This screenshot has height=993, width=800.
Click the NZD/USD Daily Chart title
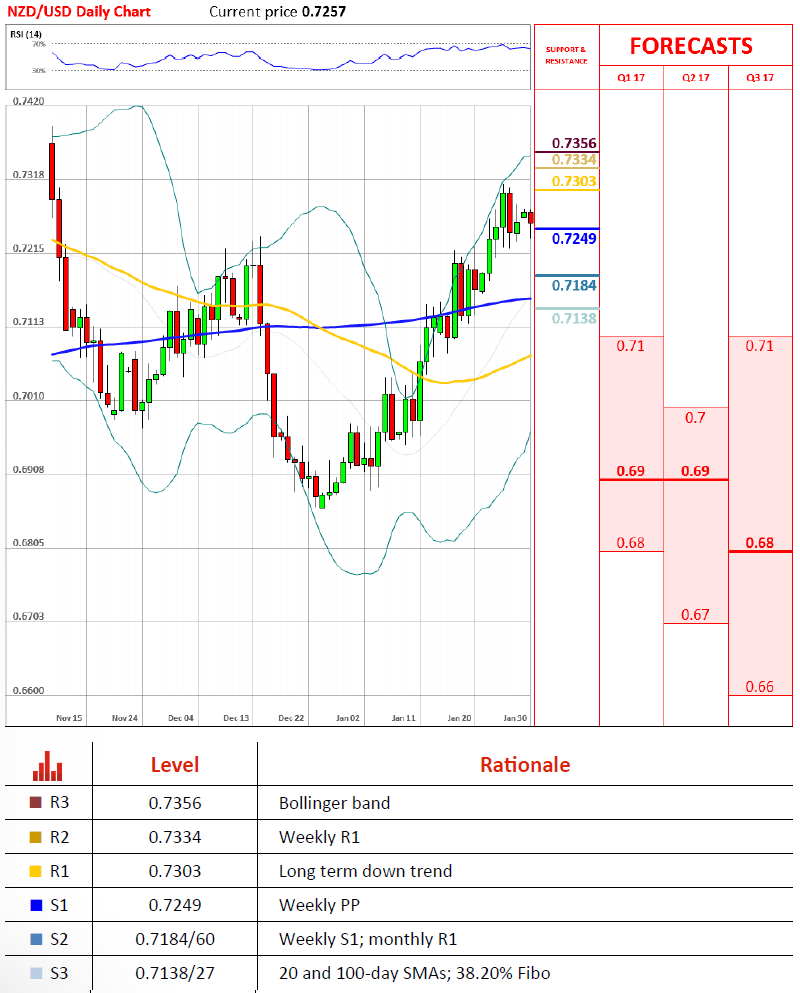81,12
